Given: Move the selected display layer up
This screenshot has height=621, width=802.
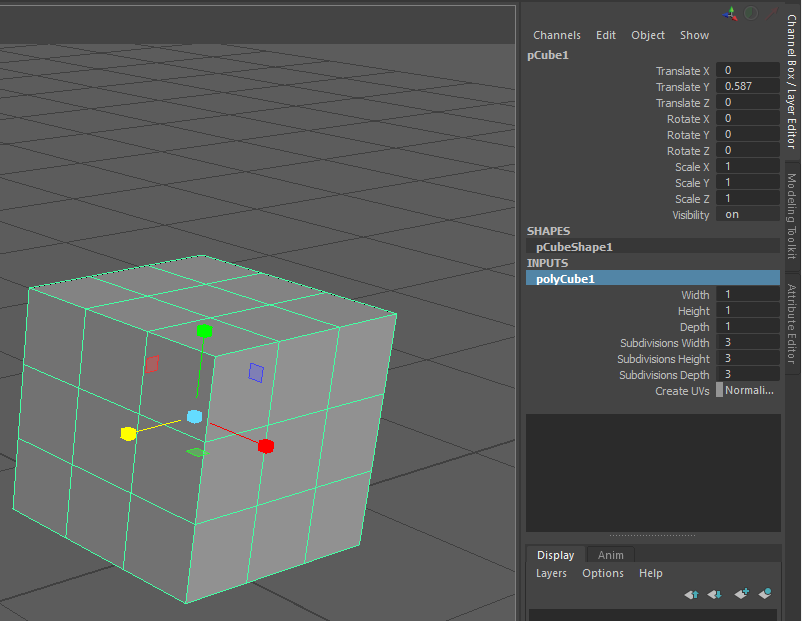Looking at the screenshot, I should pyautogui.click(x=690, y=594).
